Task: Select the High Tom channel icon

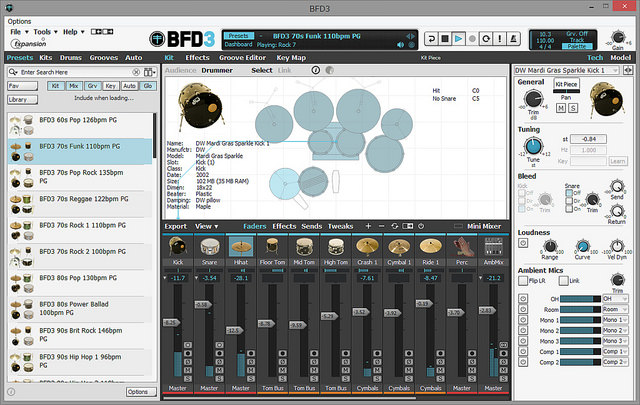Action: pos(336,247)
